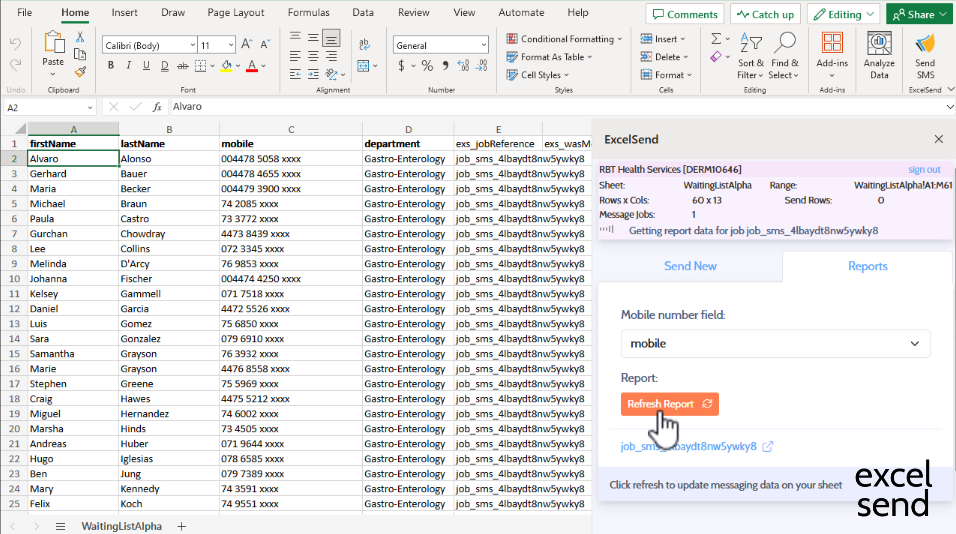
Task: Increase font size with larger A
Action: coord(246,44)
